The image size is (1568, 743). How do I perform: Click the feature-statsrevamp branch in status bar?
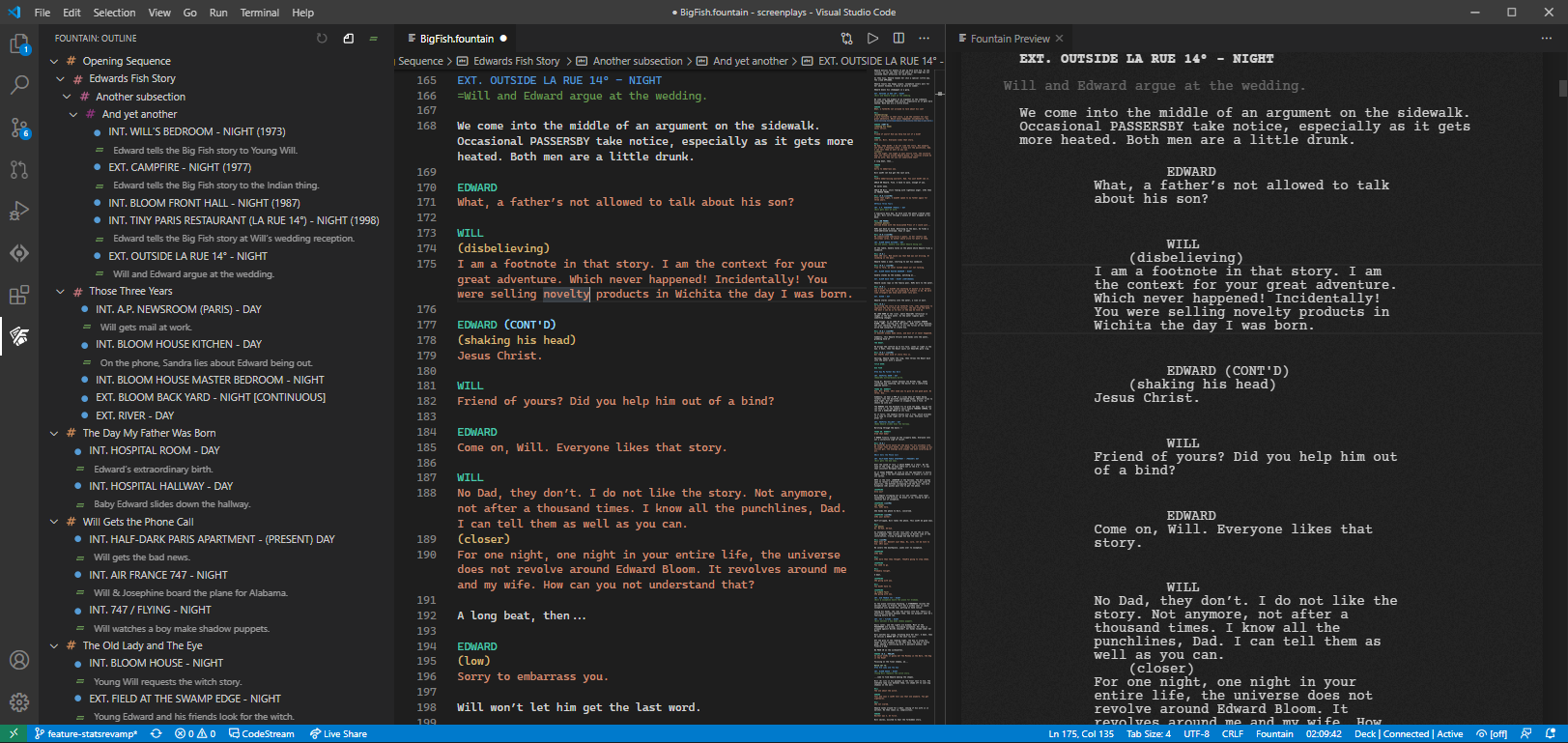86,734
